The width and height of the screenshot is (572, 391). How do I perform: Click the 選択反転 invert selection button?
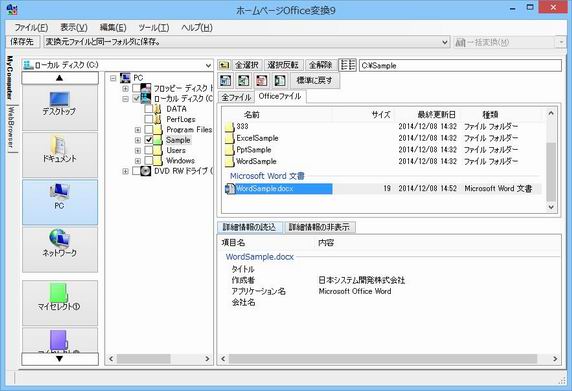tap(283, 65)
